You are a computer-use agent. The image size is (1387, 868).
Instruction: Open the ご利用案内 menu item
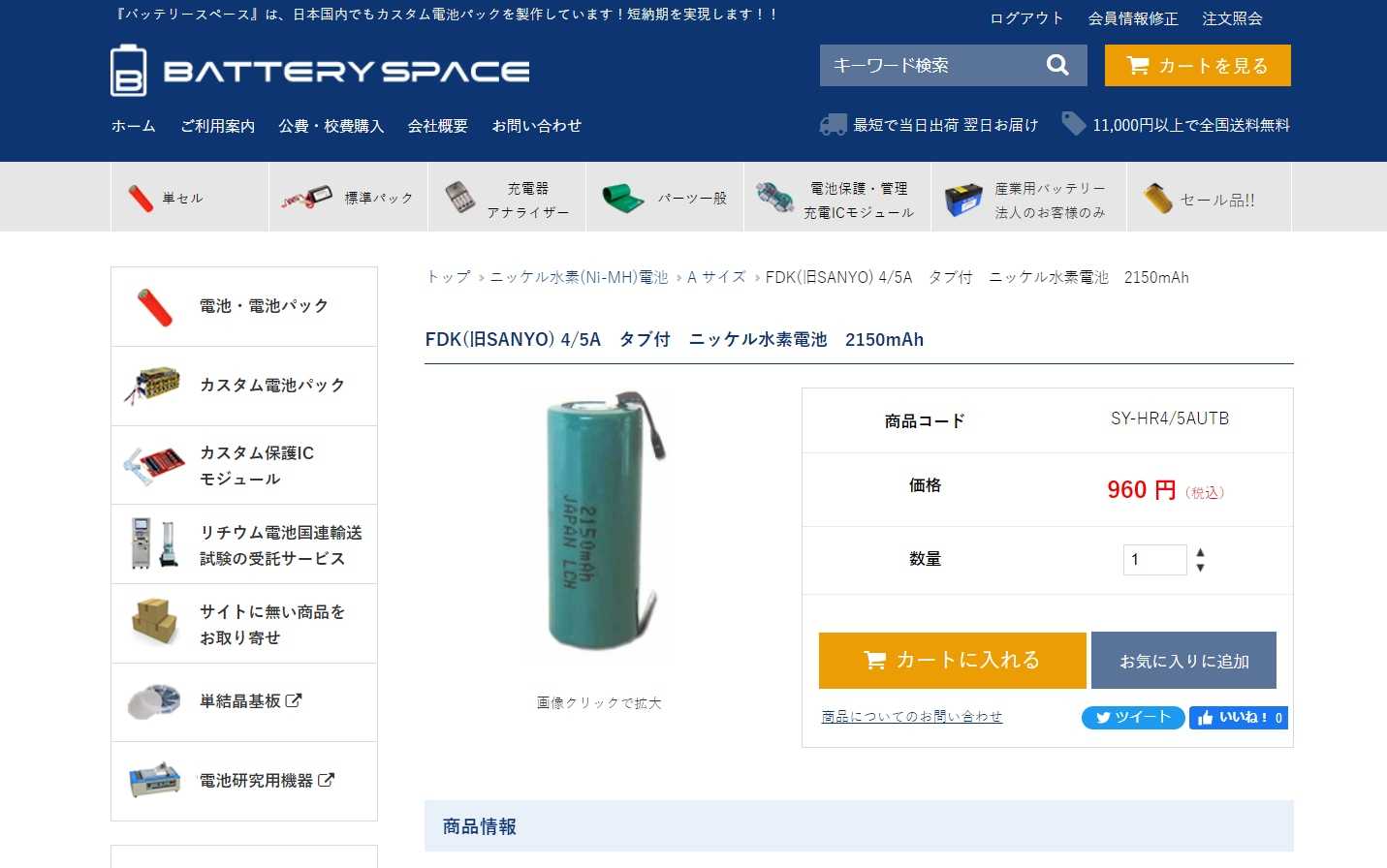[x=217, y=126]
